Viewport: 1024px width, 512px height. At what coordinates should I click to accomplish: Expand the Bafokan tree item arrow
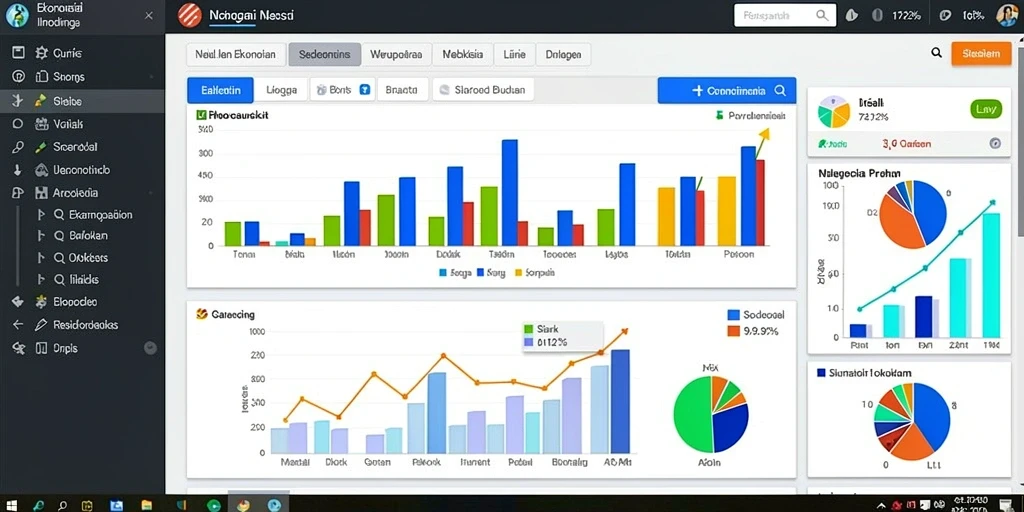click(41, 236)
